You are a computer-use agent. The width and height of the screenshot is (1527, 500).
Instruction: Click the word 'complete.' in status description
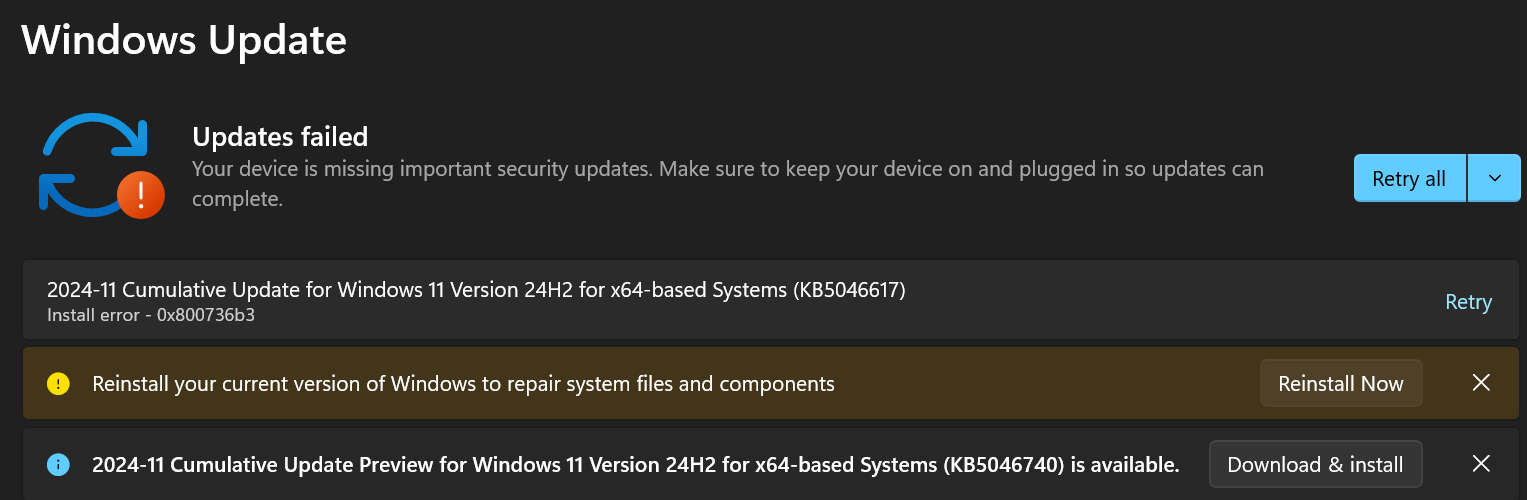click(237, 200)
